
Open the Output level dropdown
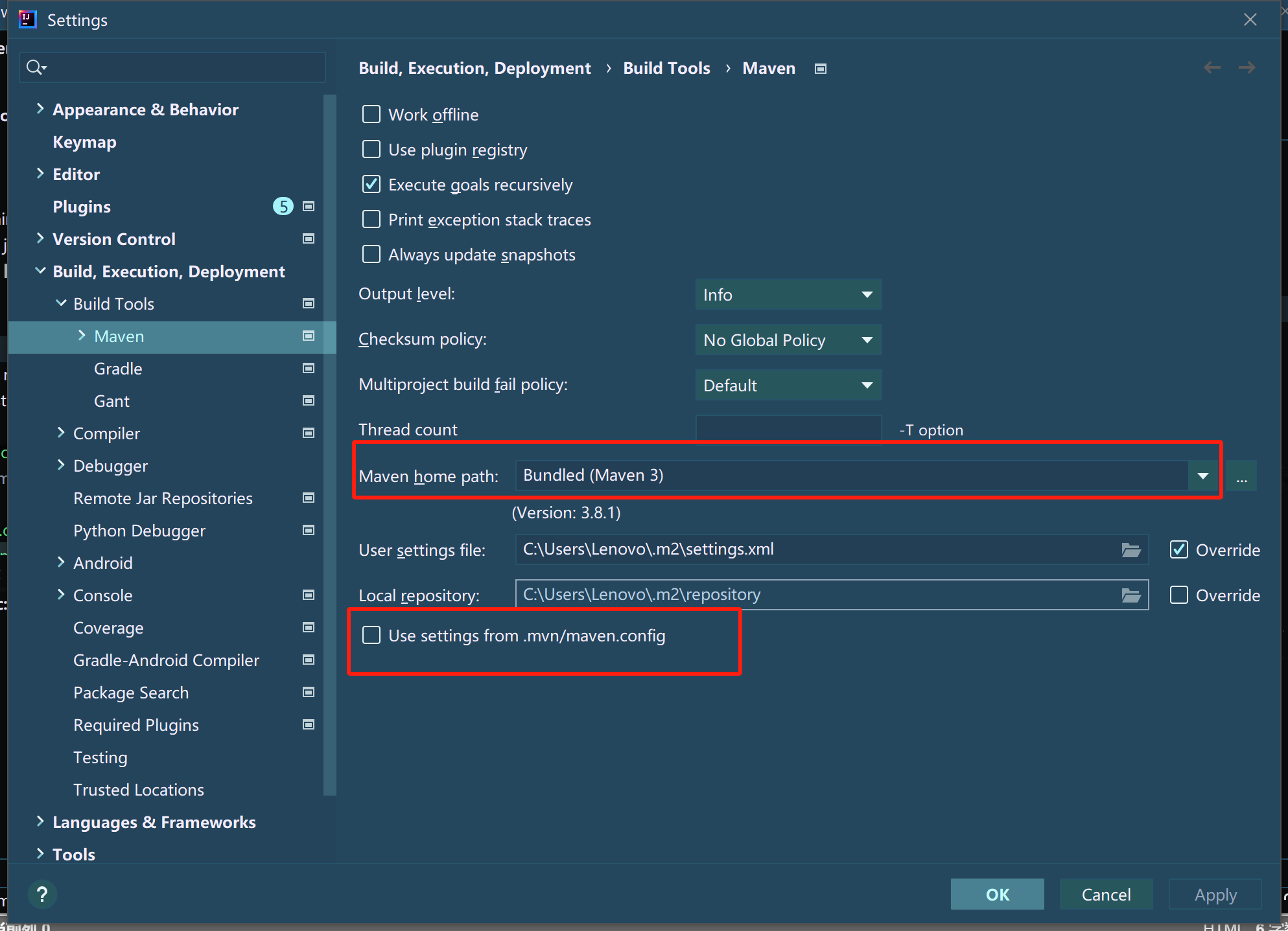pos(788,295)
